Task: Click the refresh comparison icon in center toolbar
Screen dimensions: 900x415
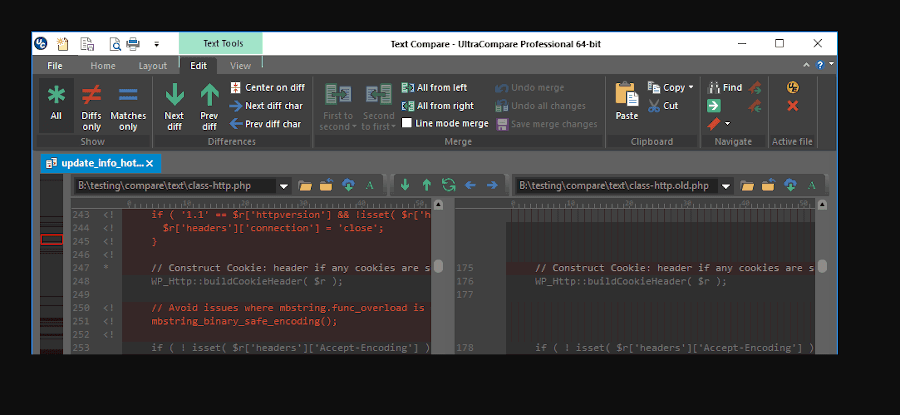Action: tap(448, 185)
